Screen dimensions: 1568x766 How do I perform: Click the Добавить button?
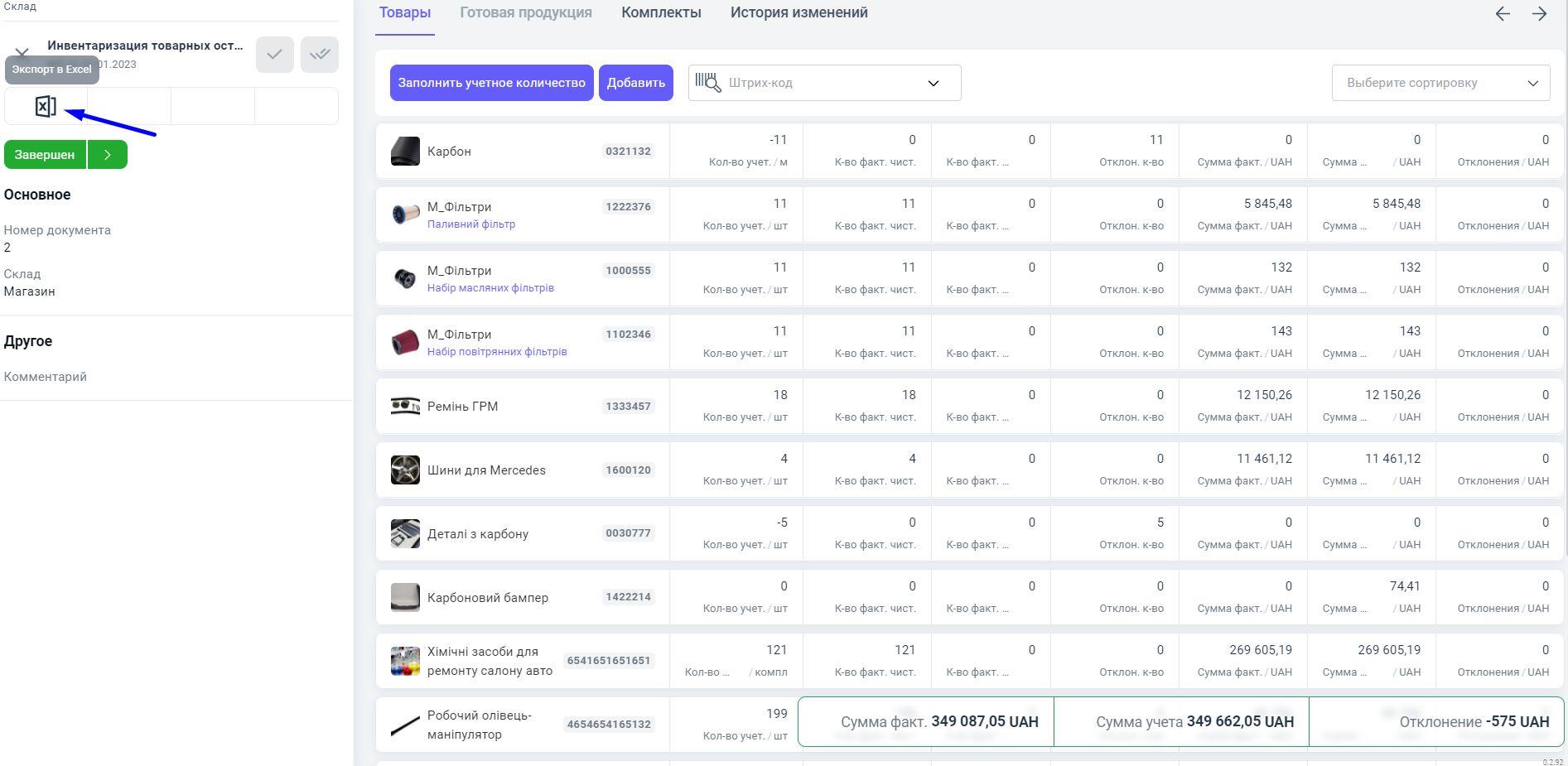pyautogui.click(x=635, y=83)
